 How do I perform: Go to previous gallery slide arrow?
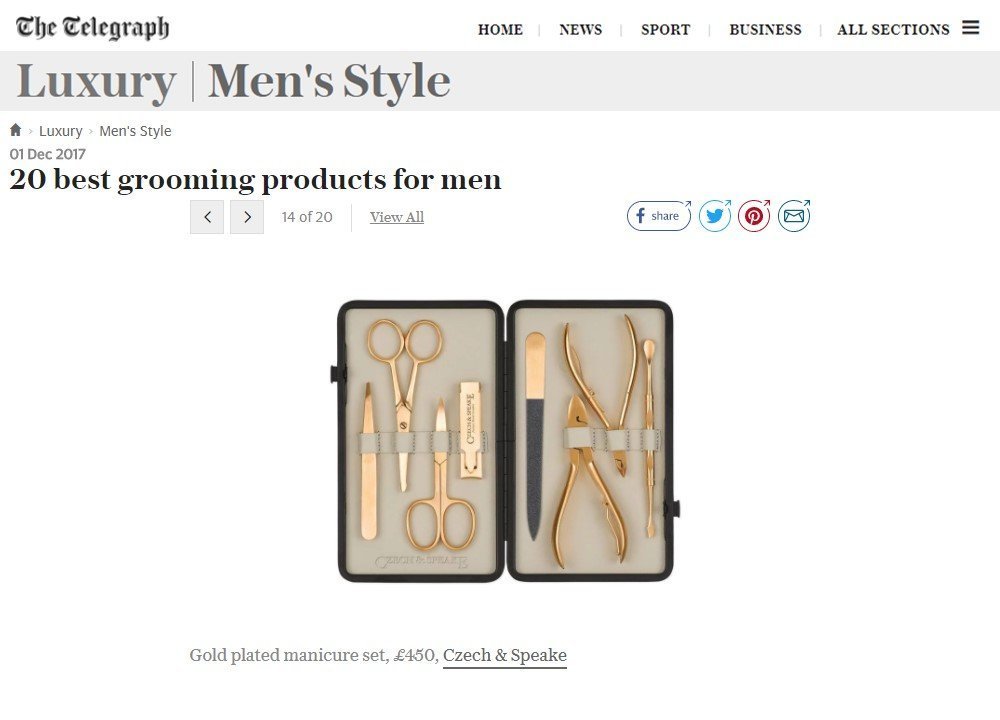(x=207, y=217)
